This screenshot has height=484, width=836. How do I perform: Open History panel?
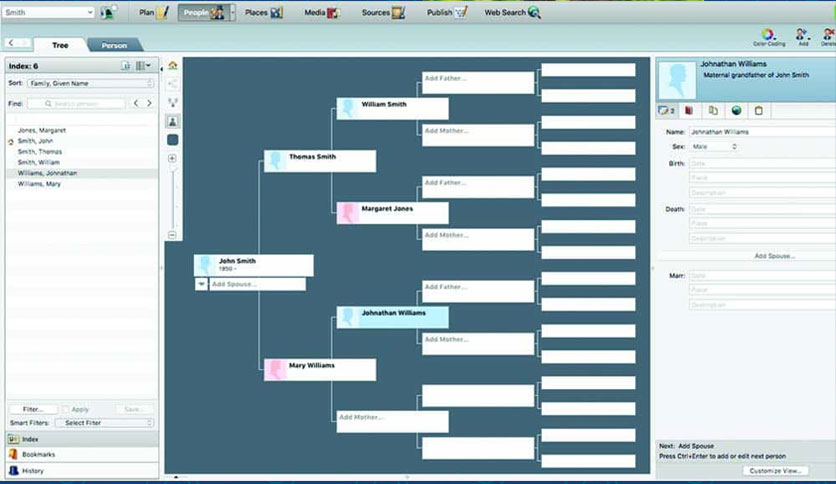pyautogui.click(x=82, y=471)
